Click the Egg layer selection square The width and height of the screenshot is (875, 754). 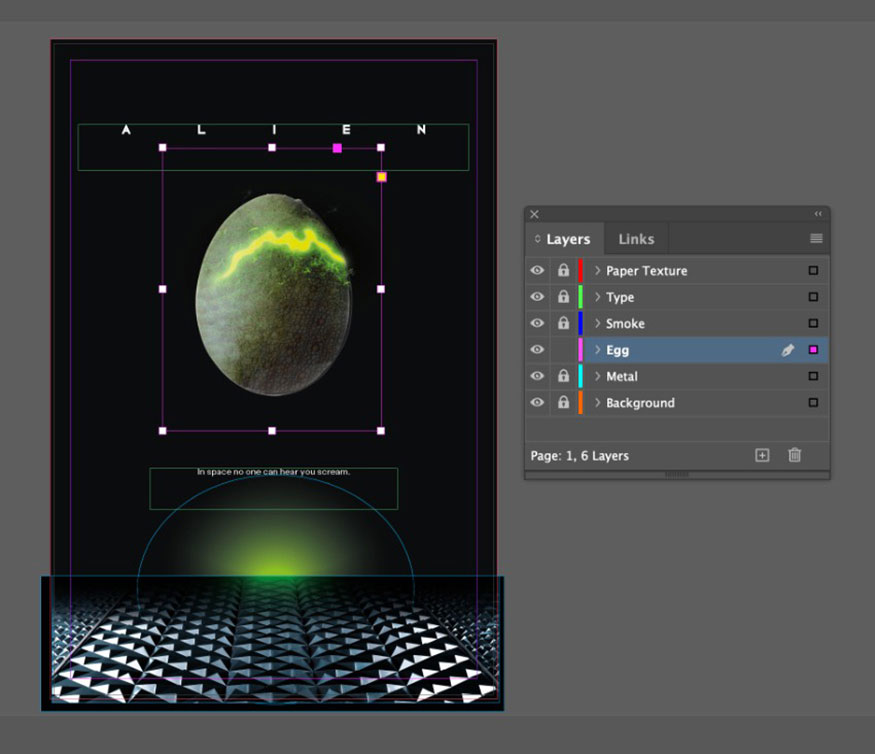[x=813, y=350]
